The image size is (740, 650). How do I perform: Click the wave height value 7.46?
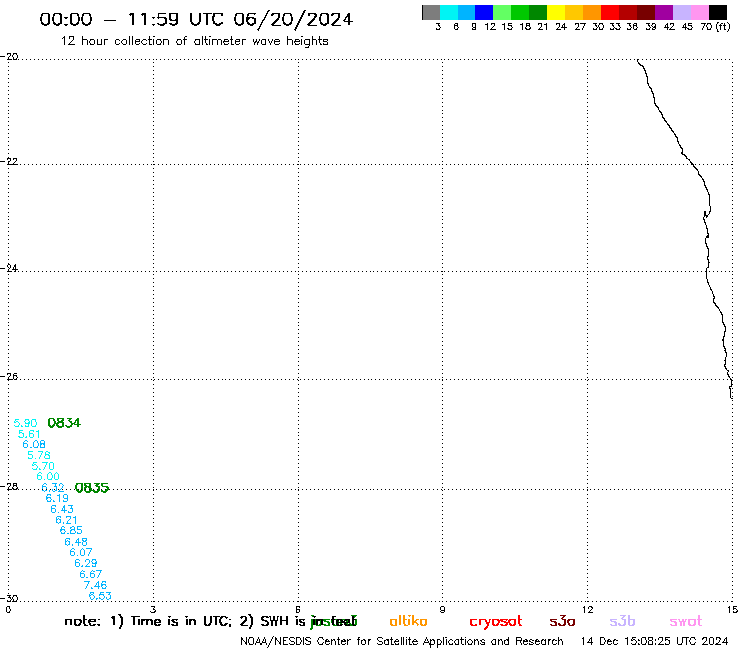point(95,585)
